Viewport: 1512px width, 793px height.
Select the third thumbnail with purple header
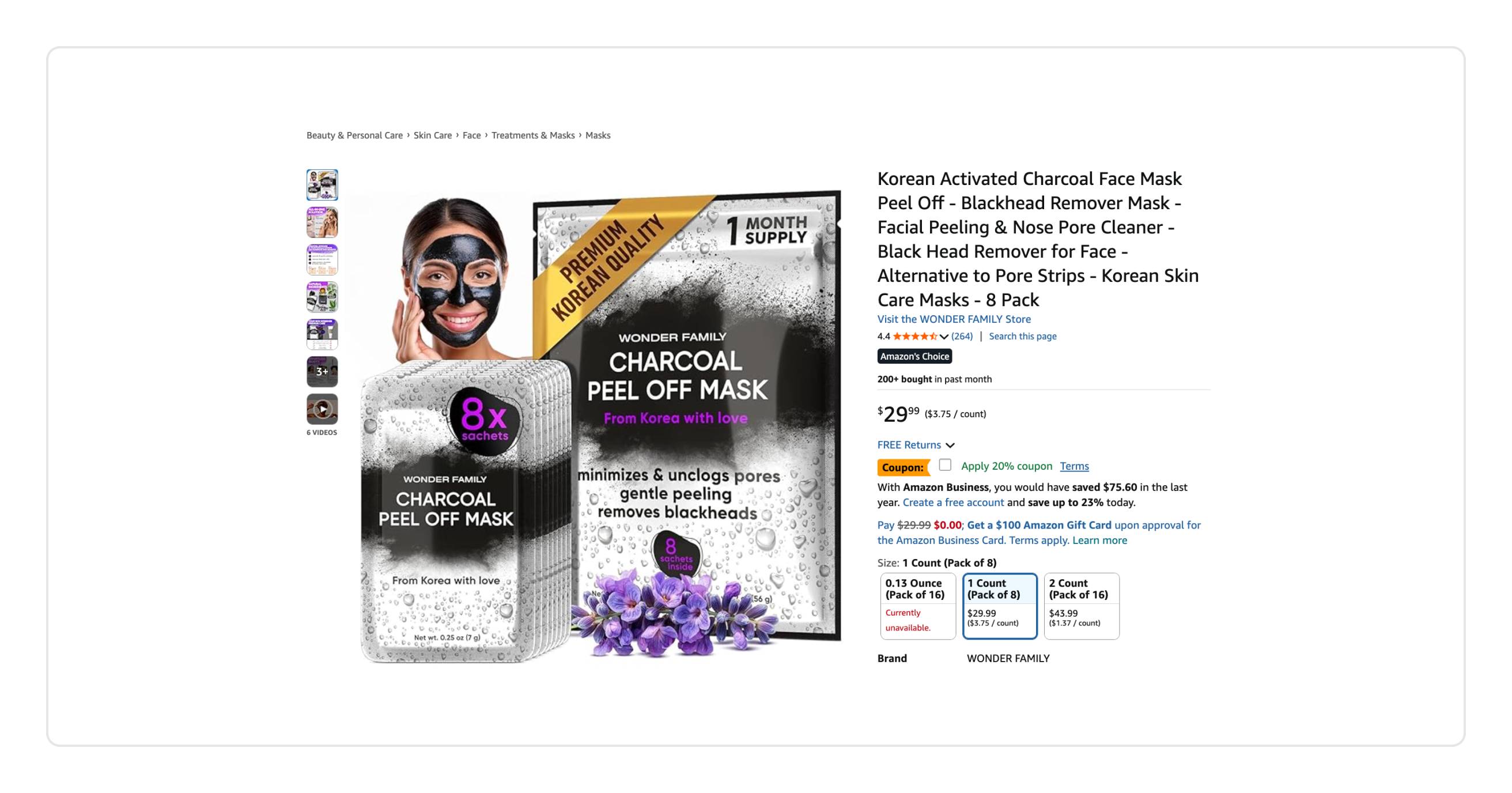click(x=322, y=259)
